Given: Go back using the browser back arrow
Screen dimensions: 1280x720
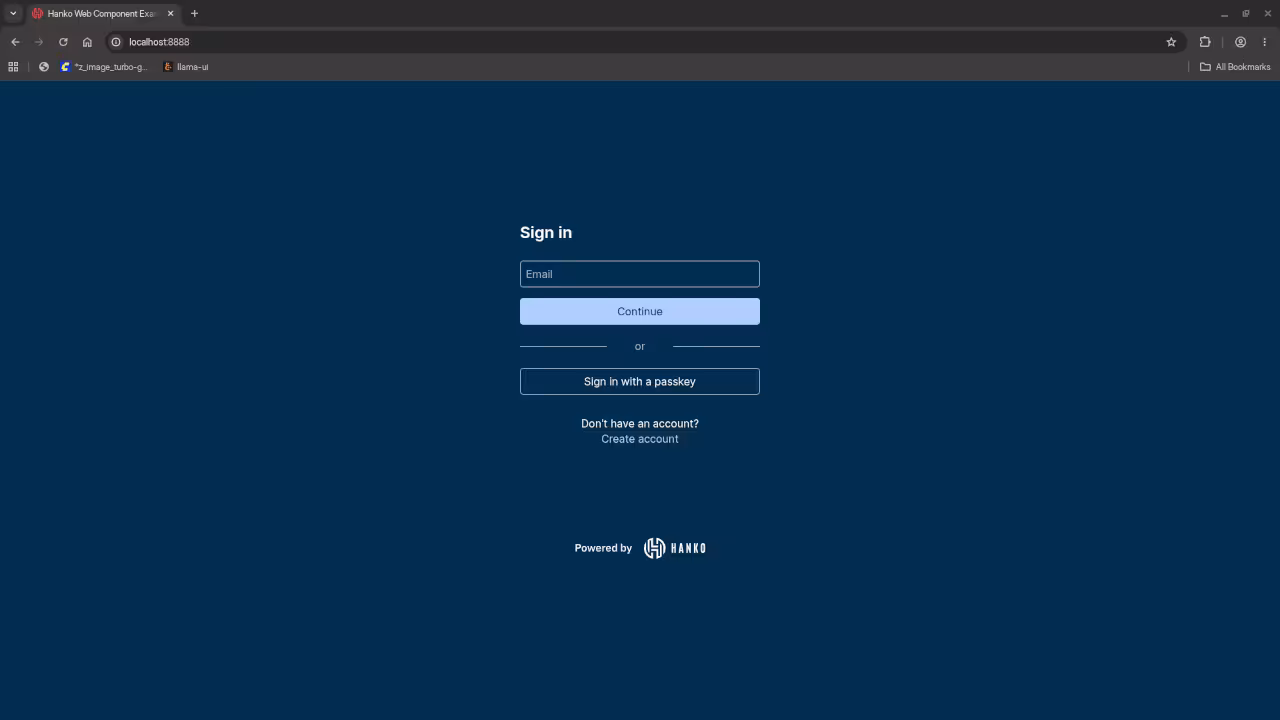Looking at the screenshot, I should coord(15,42).
